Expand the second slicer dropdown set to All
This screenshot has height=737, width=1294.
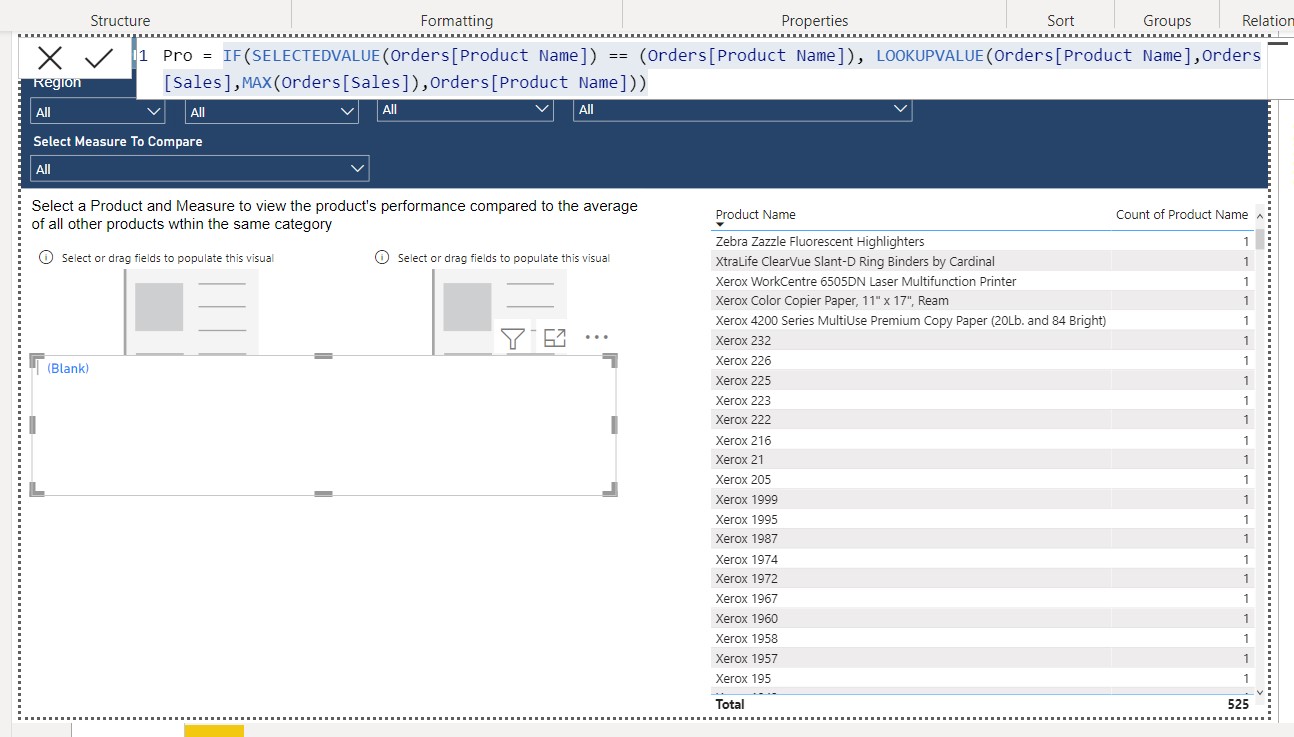pos(272,112)
